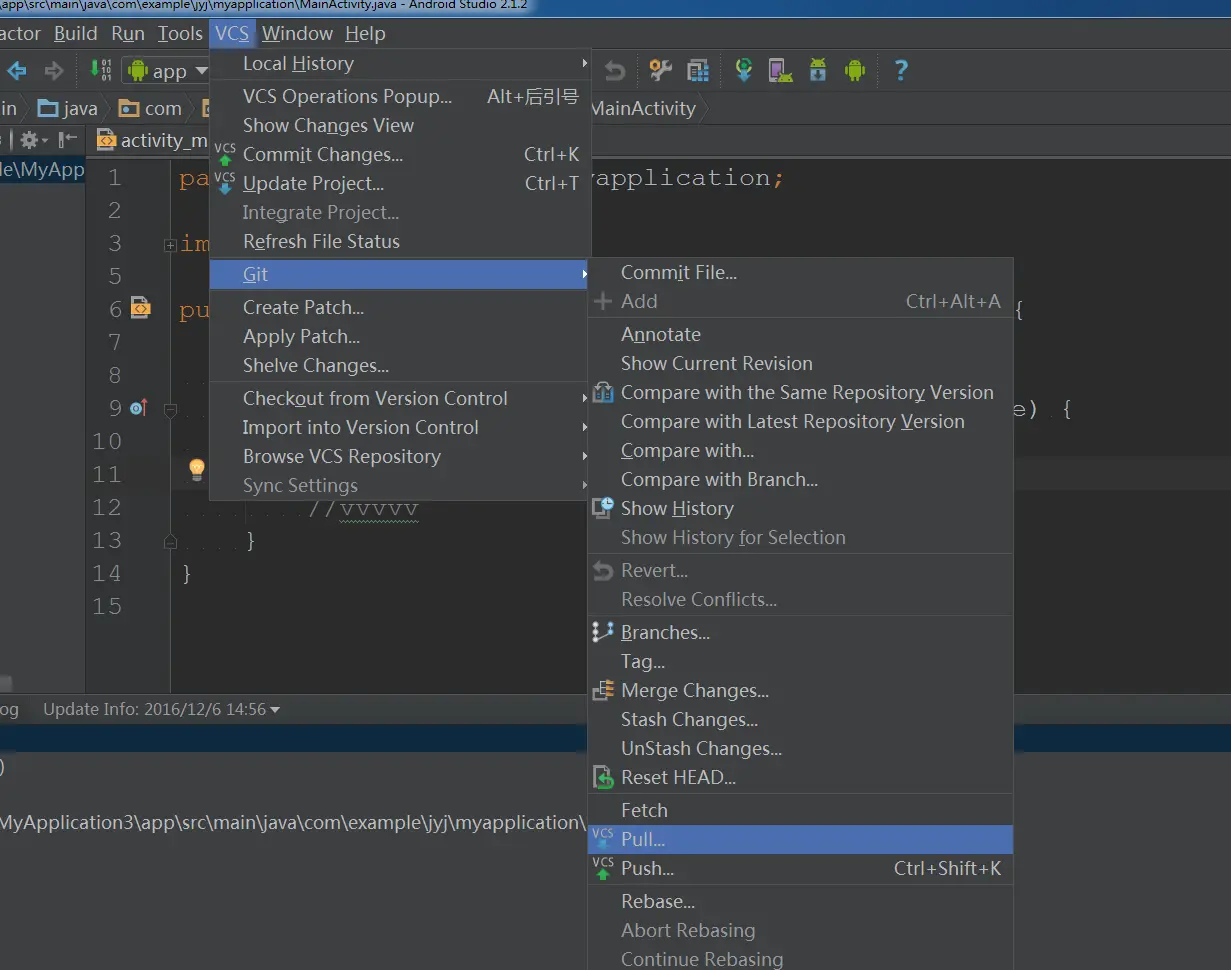The width and height of the screenshot is (1231, 970).
Task: Choose Show History in Git submenu
Action: tap(800, 508)
